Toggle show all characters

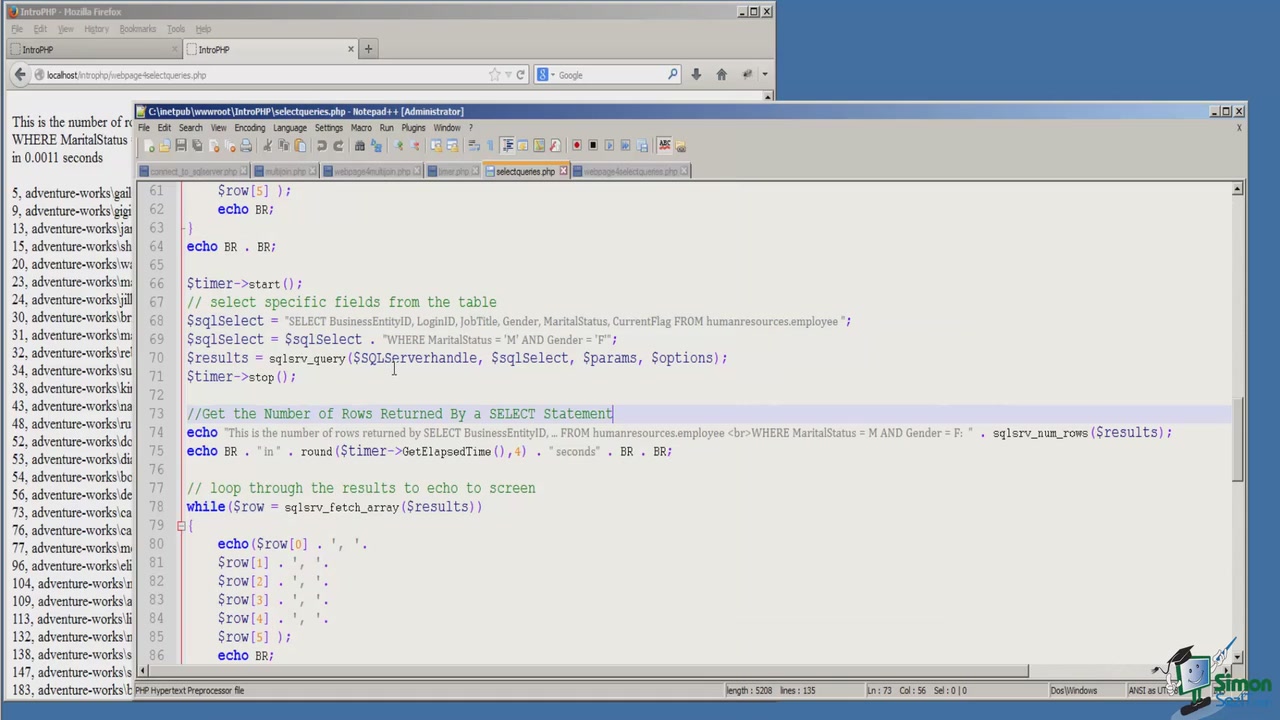click(x=490, y=146)
